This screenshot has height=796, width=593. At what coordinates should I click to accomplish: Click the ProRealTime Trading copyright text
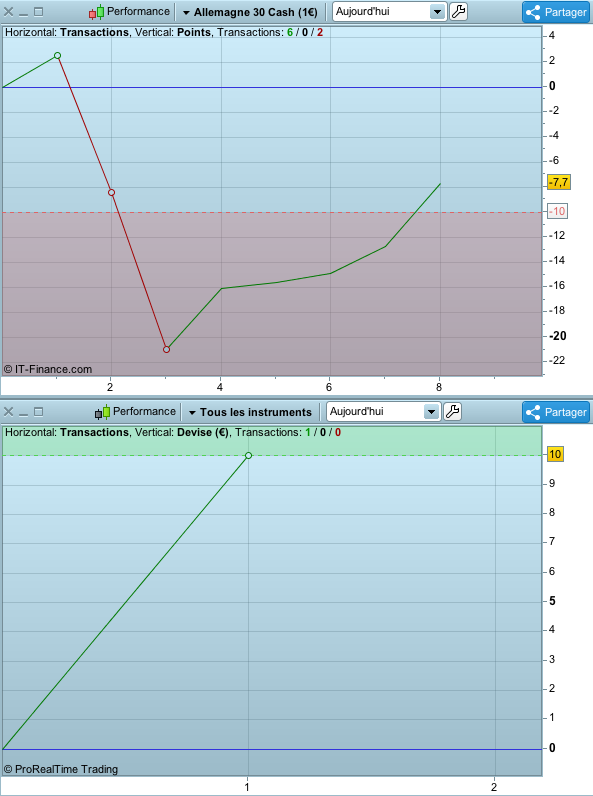(60, 770)
